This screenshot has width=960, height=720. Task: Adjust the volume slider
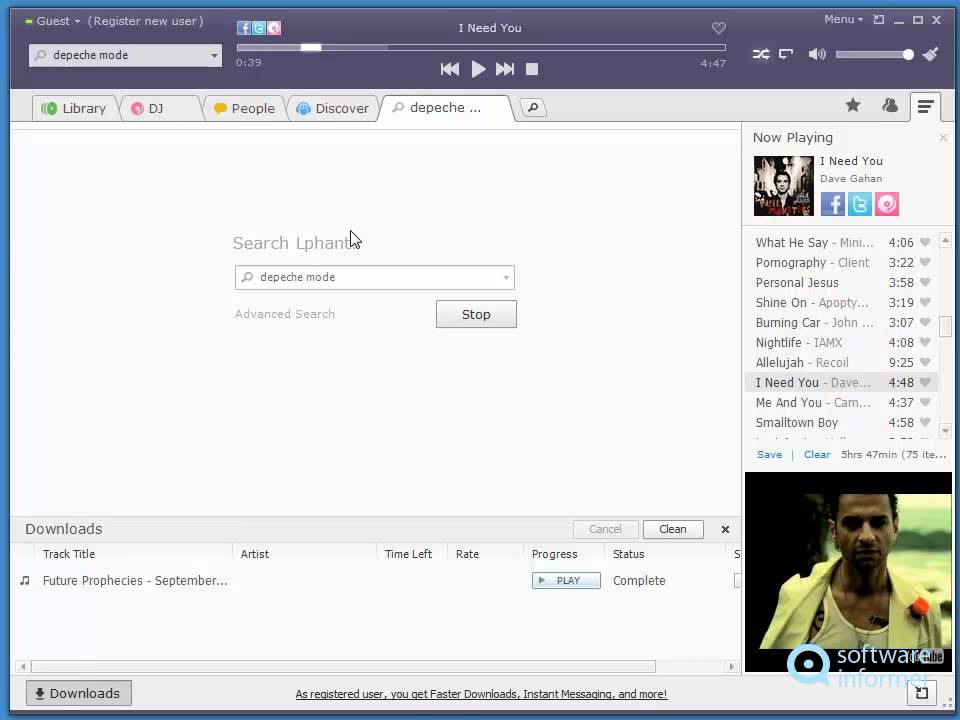(x=874, y=54)
